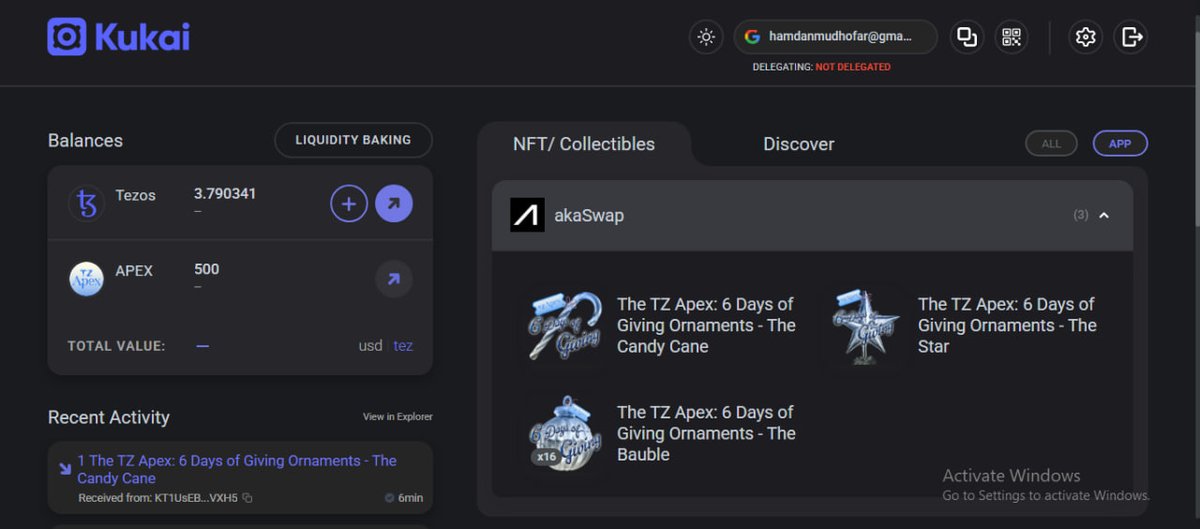Switch total value to usd
Screen dimensions: 1200x529
pos(370,346)
